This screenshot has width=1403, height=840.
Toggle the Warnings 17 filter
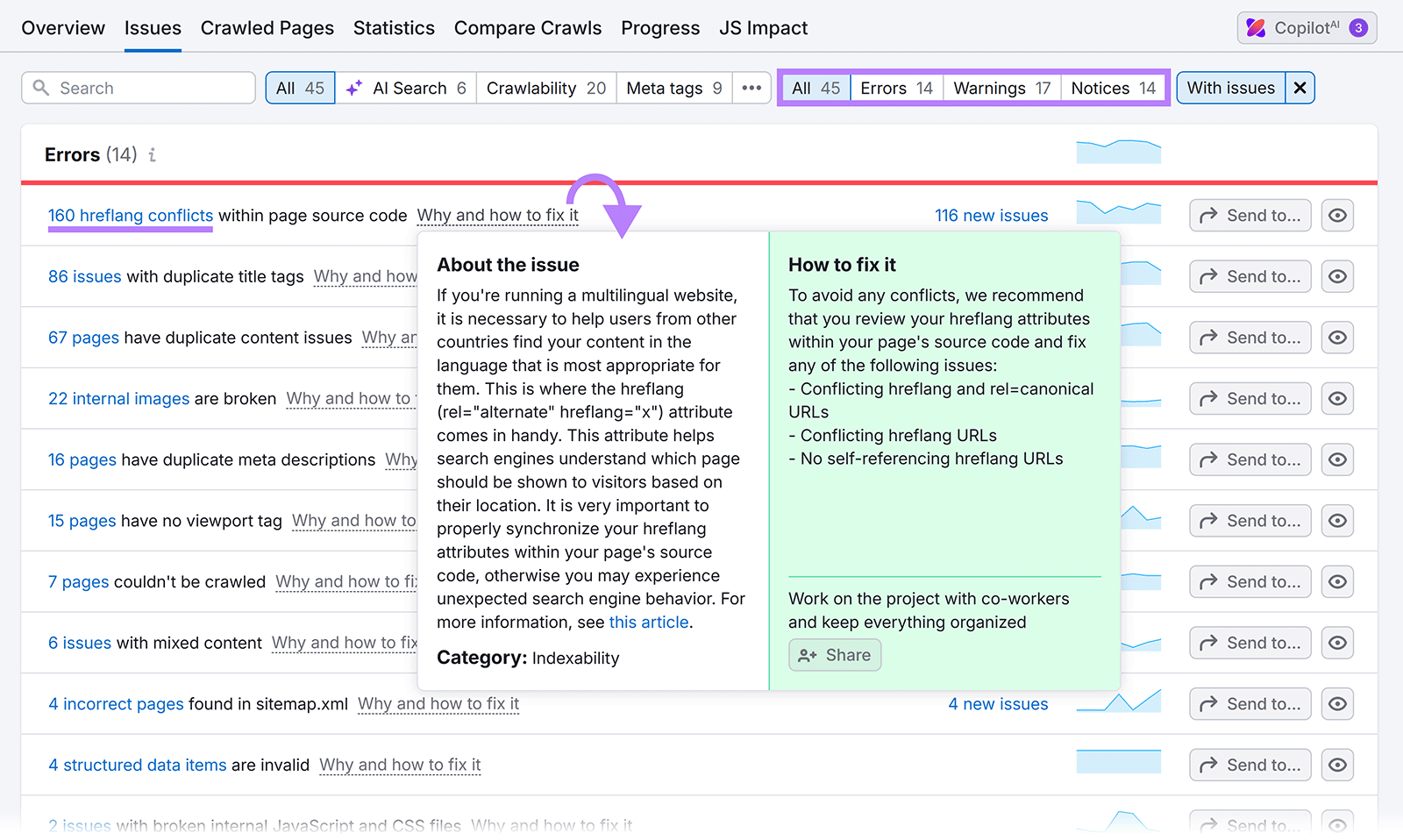pos(1001,88)
